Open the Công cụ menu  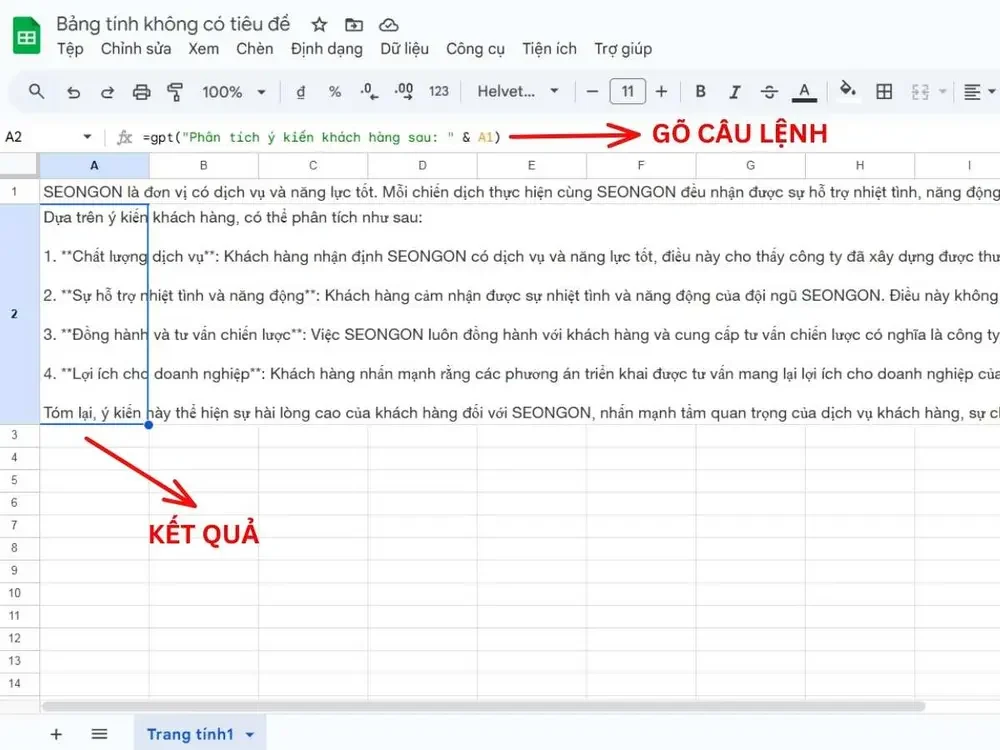[475, 49]
